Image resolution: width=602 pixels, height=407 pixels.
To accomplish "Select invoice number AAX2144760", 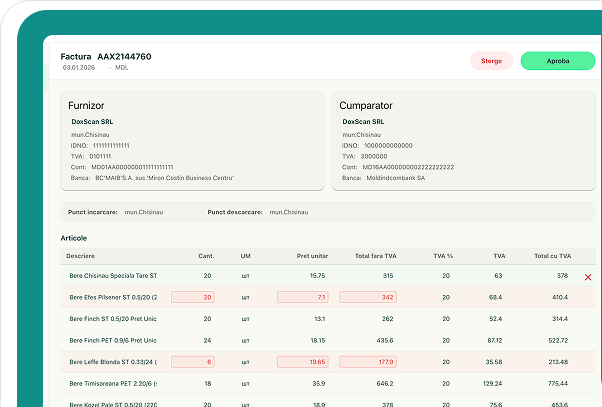I will [x=124, y=57].
